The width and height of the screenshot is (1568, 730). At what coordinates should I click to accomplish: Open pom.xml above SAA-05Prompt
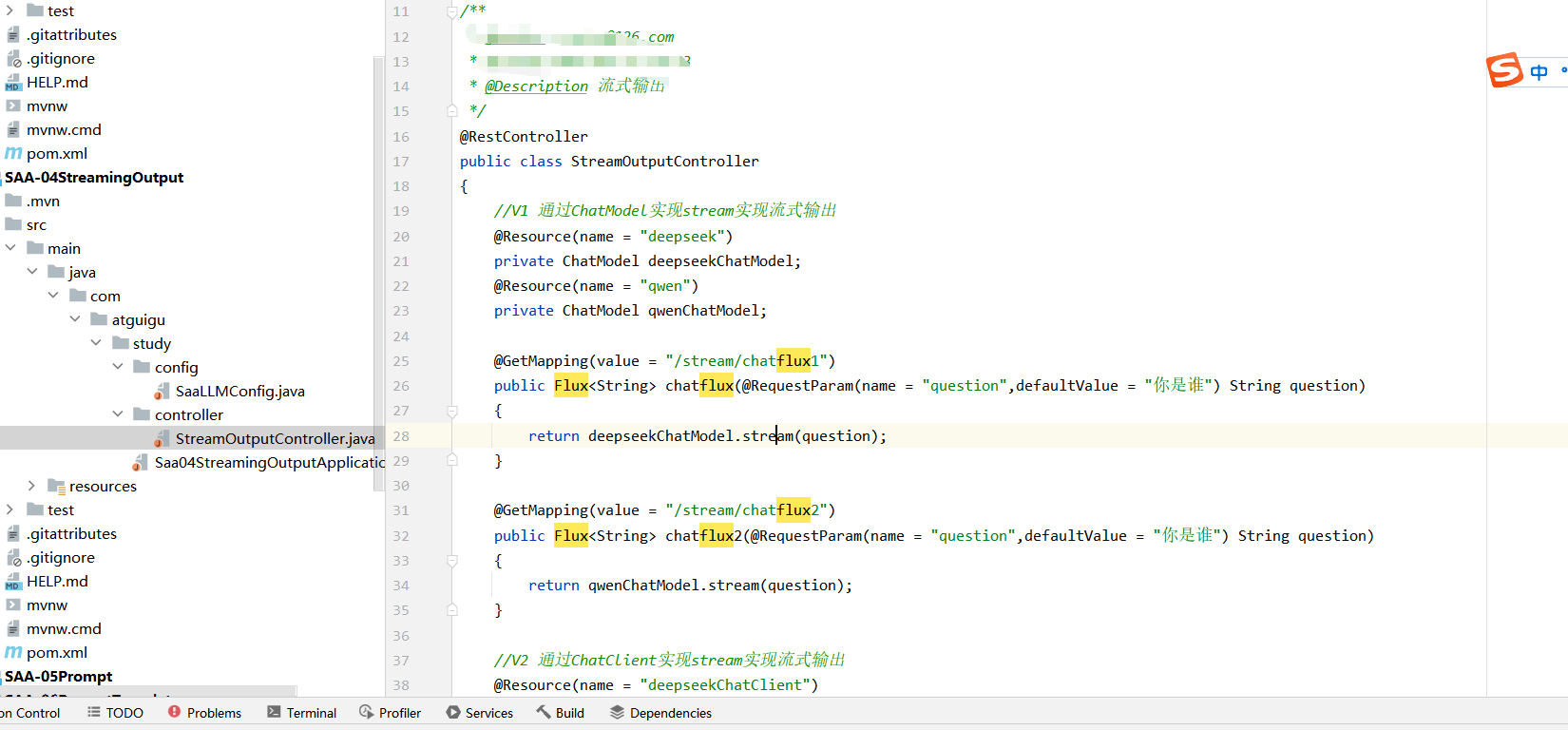[57, 652]
